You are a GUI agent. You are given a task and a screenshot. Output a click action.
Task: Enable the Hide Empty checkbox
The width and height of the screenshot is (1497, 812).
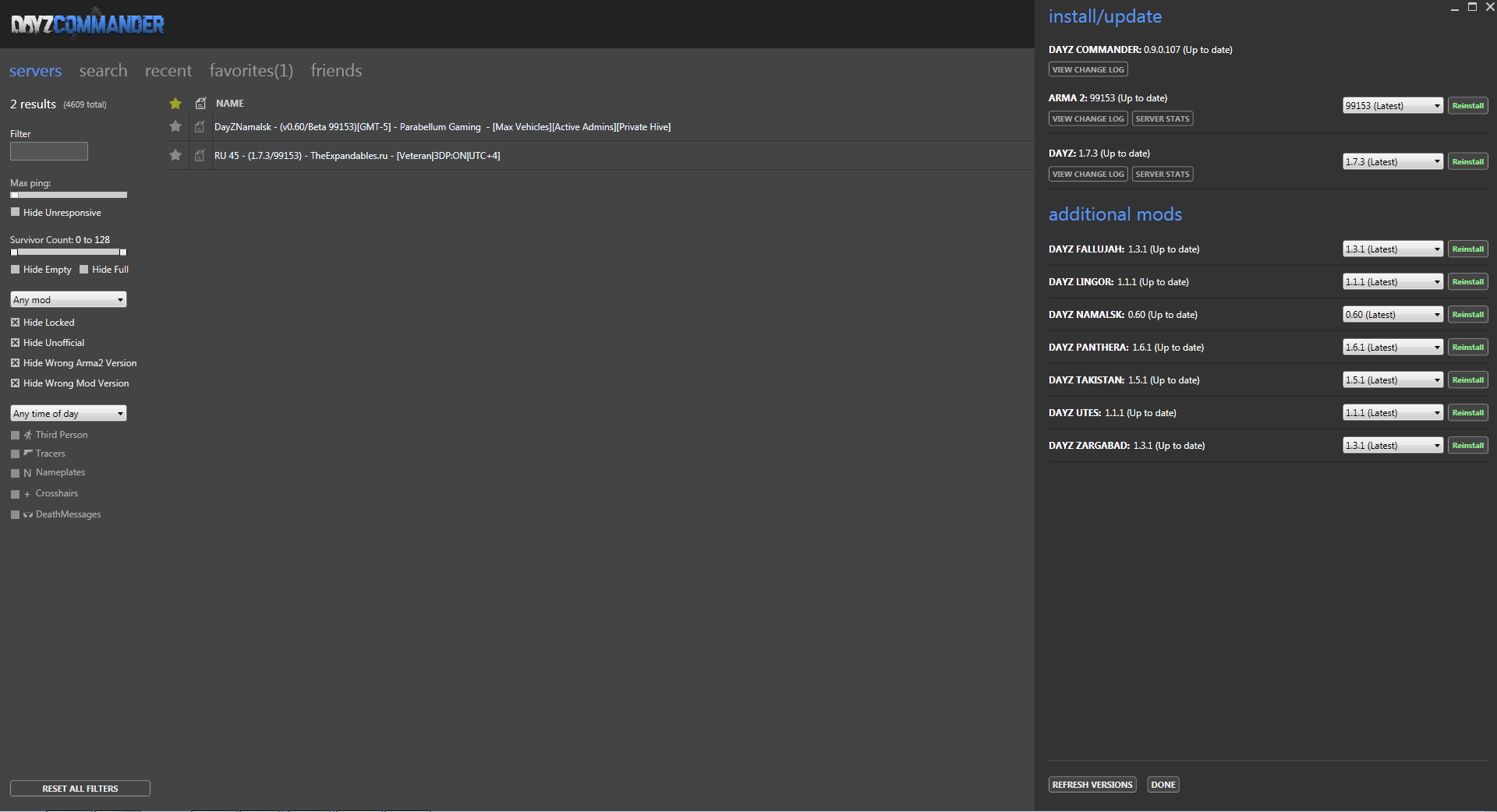15,270
